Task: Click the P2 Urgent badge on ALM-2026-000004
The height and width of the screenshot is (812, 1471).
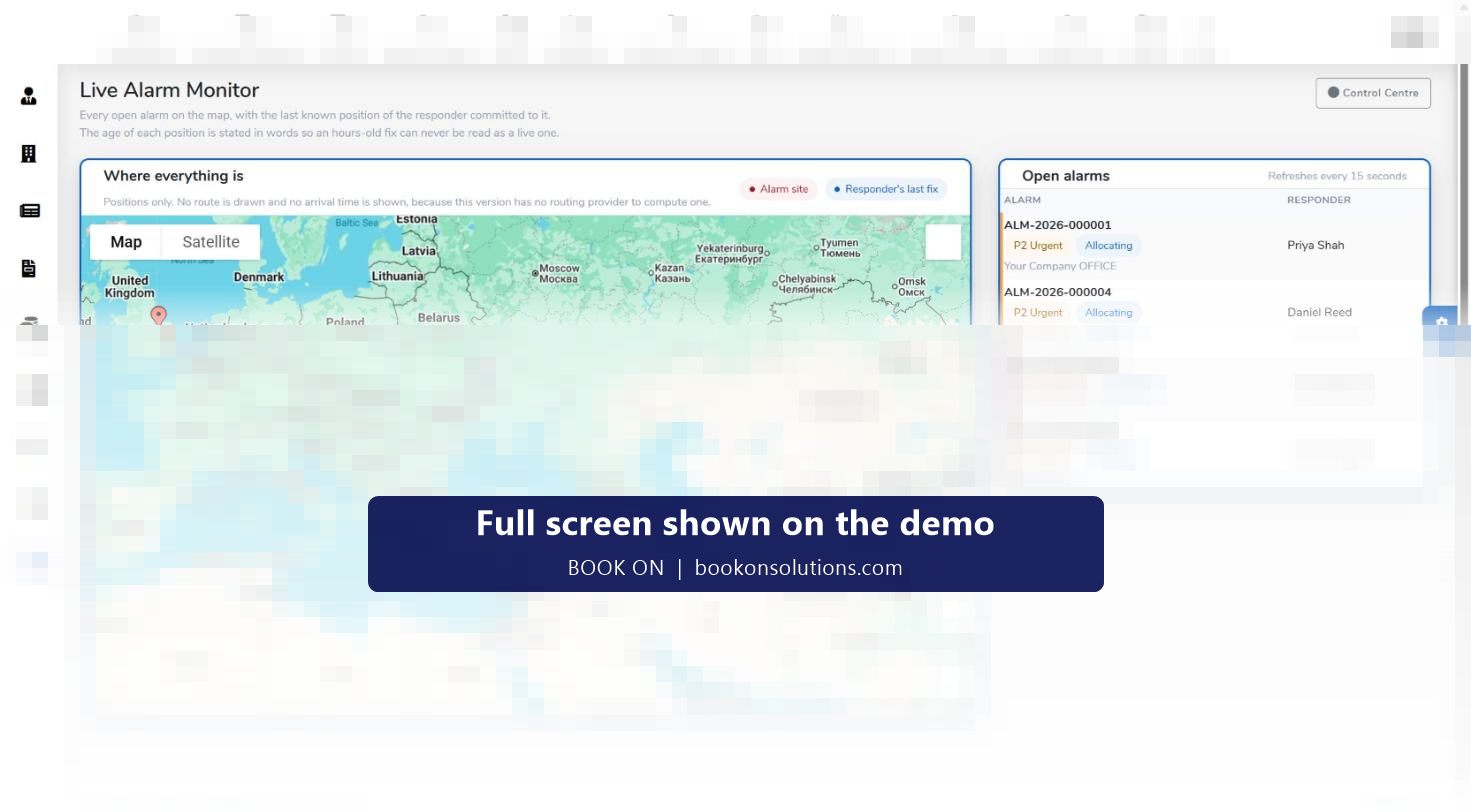Action: coord(1038,313)
